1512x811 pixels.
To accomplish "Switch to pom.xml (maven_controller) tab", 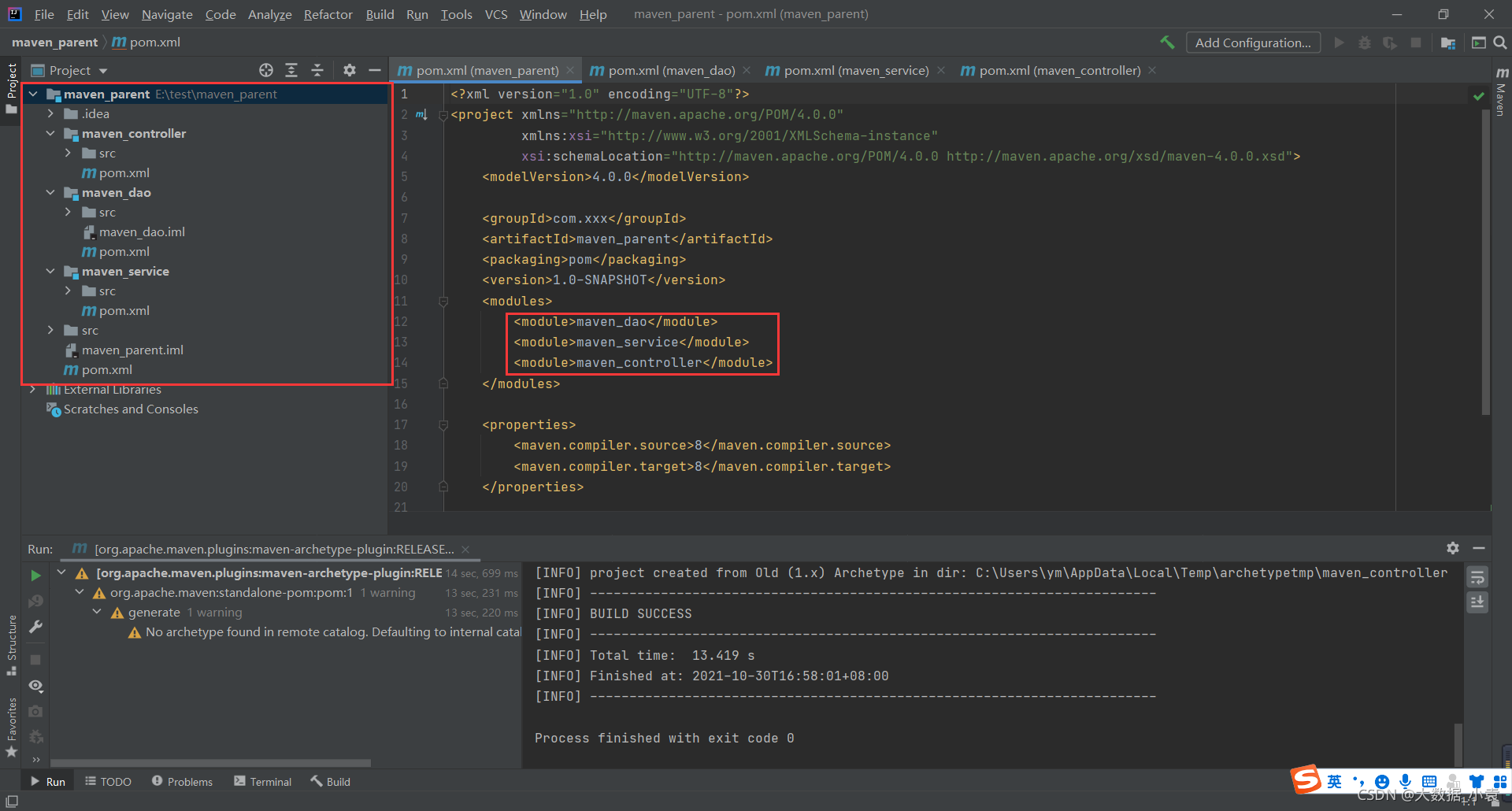I will pyautogui.click(x=1059, y=70).
